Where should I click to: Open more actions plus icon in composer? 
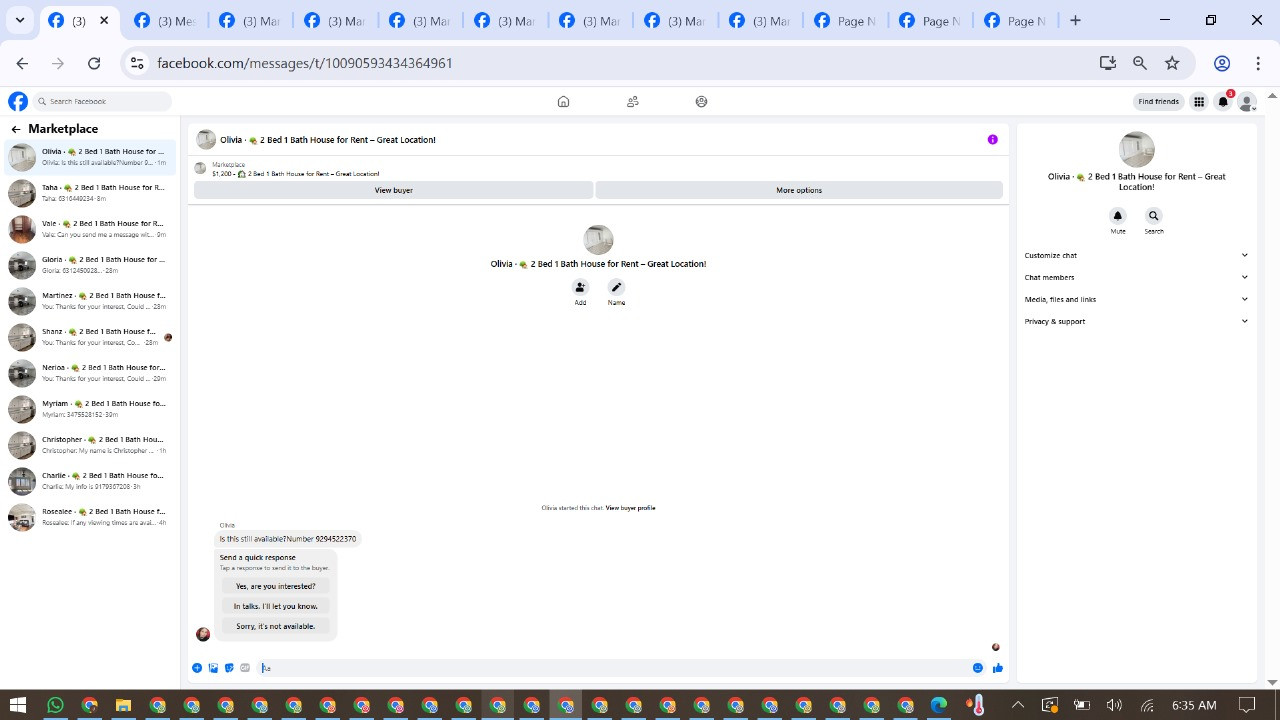(x=197, y=668)
